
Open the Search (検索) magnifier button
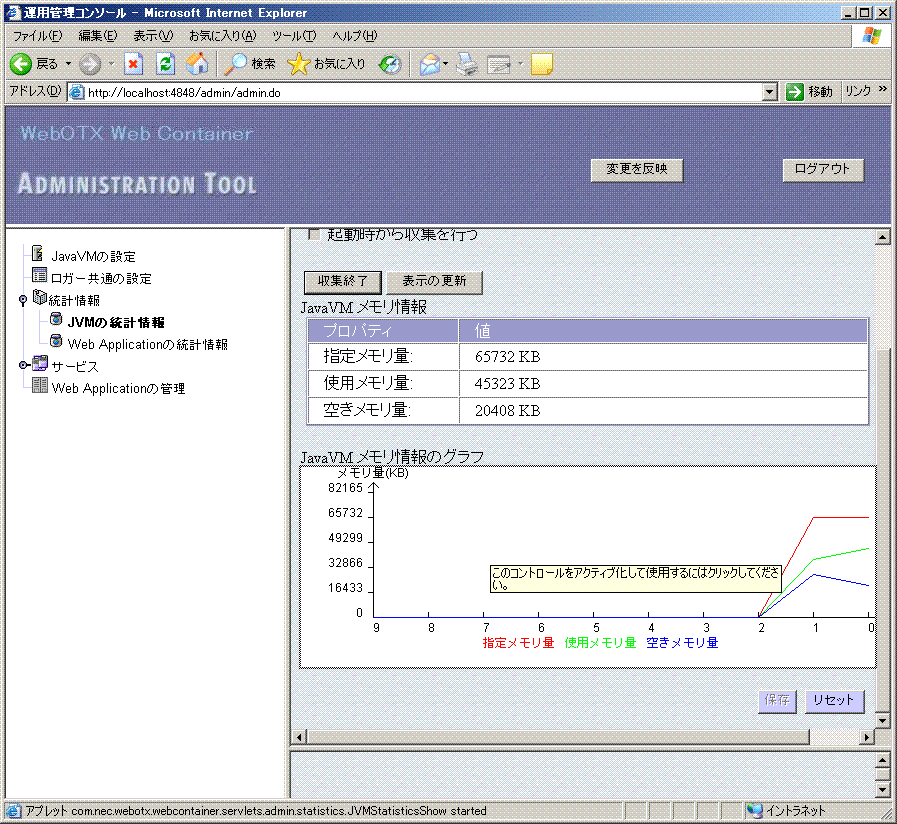point(250,64)
